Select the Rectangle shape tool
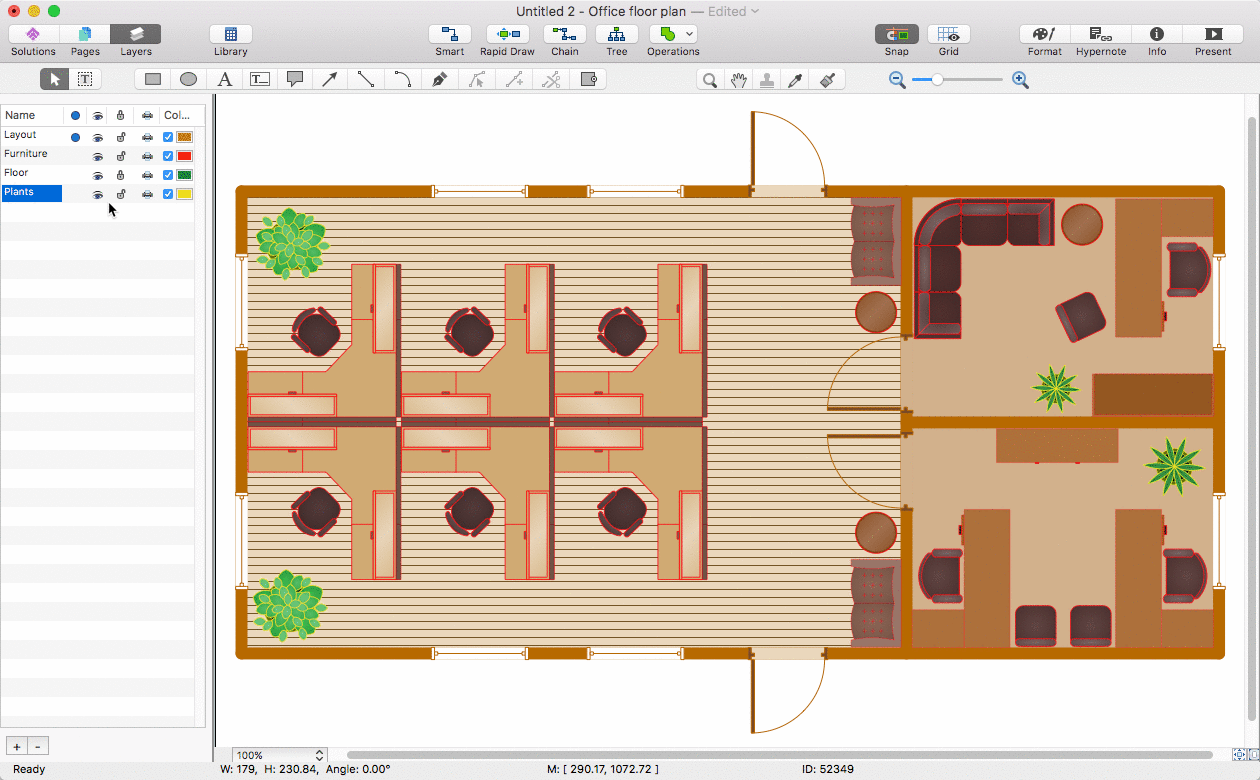 click(153, 80)
